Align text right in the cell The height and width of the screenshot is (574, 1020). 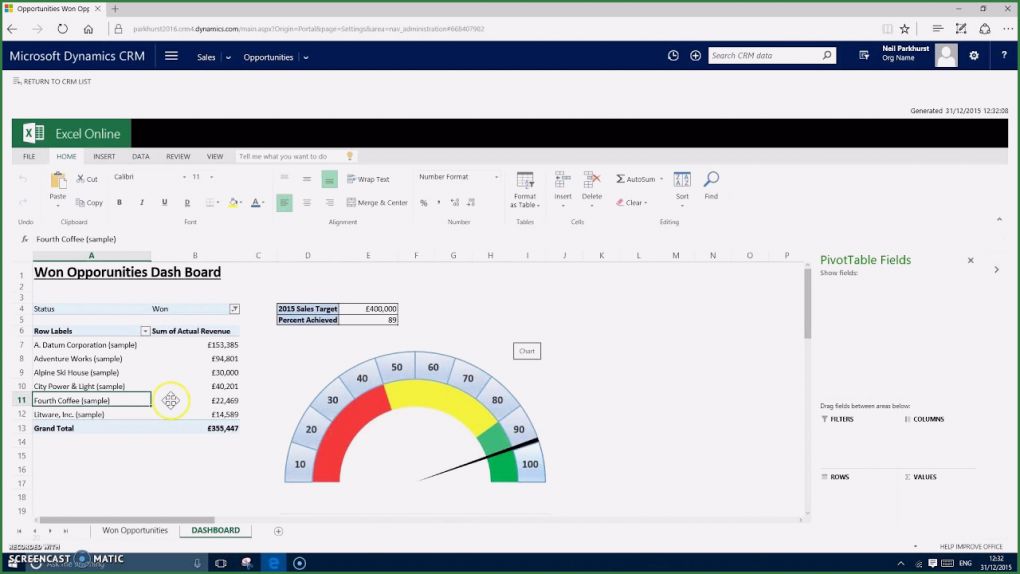[330, 202]
